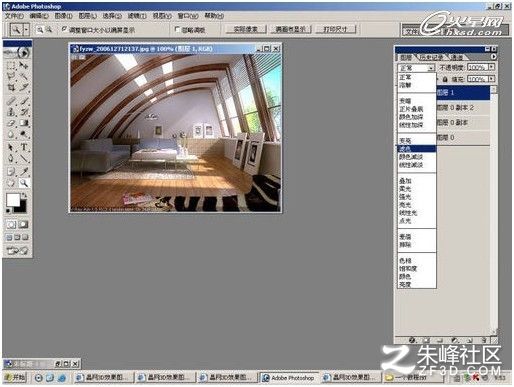Select the Hand tool
Image resolution: width=514 pixels, height=387 pixels.
pyautogui.click(x=11, y=183)
